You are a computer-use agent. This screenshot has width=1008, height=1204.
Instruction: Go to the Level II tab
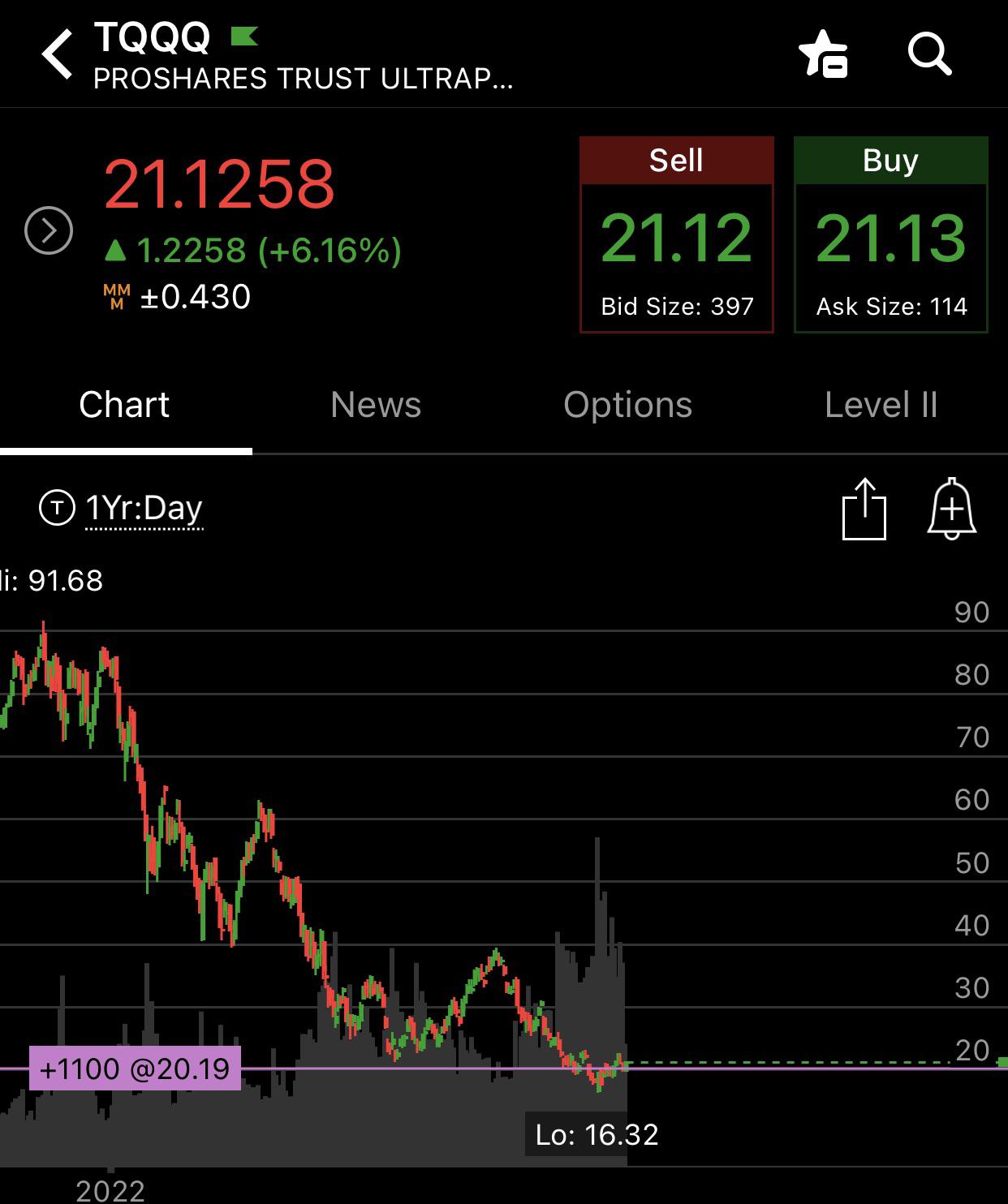point(881,405)
